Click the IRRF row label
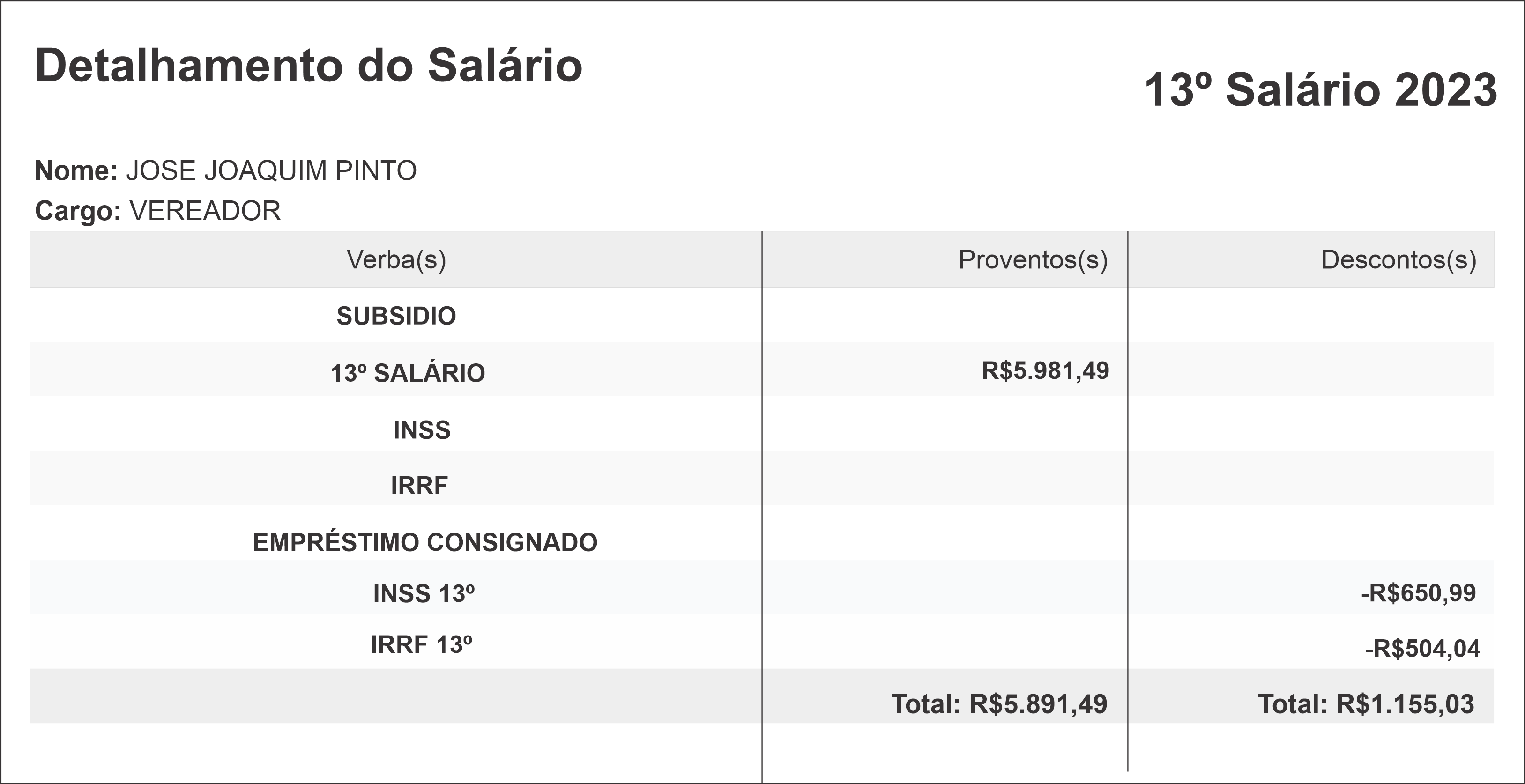 [419, 486]
